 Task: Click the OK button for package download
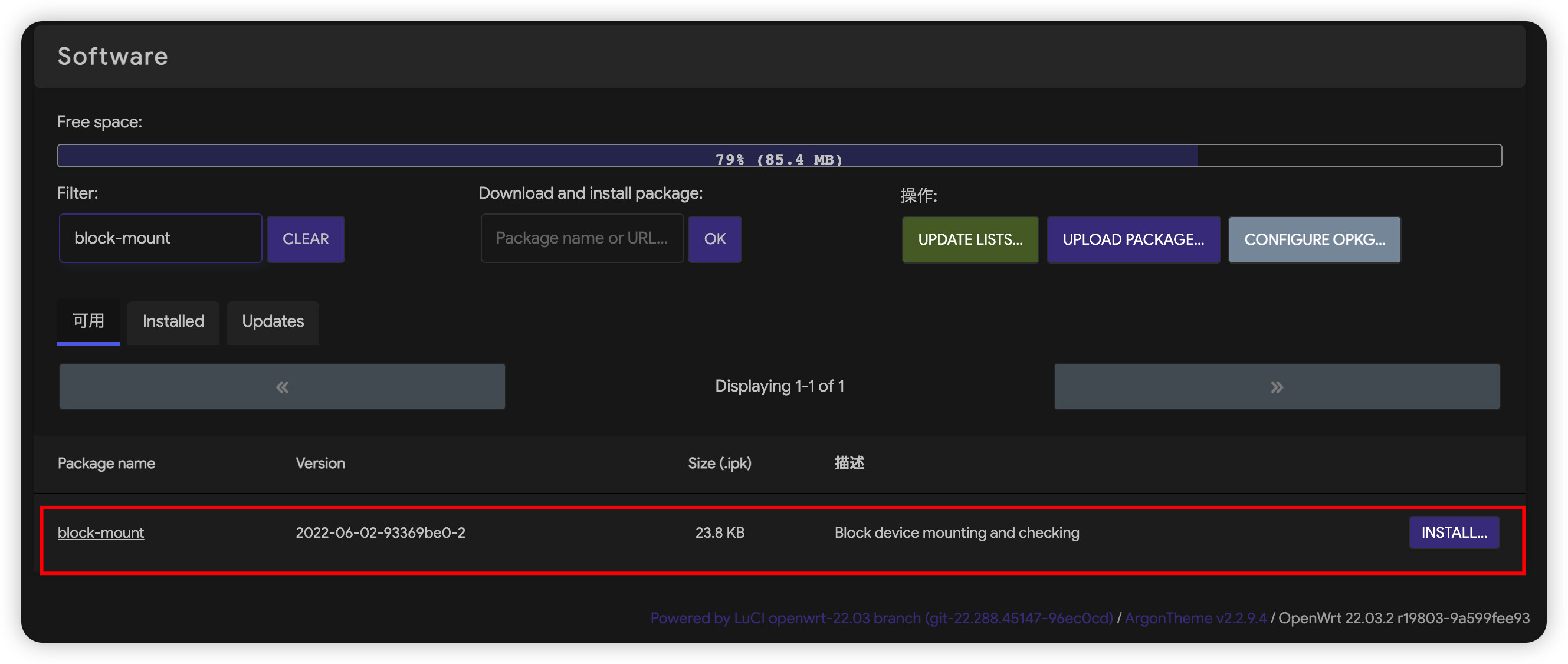(714, 239)
